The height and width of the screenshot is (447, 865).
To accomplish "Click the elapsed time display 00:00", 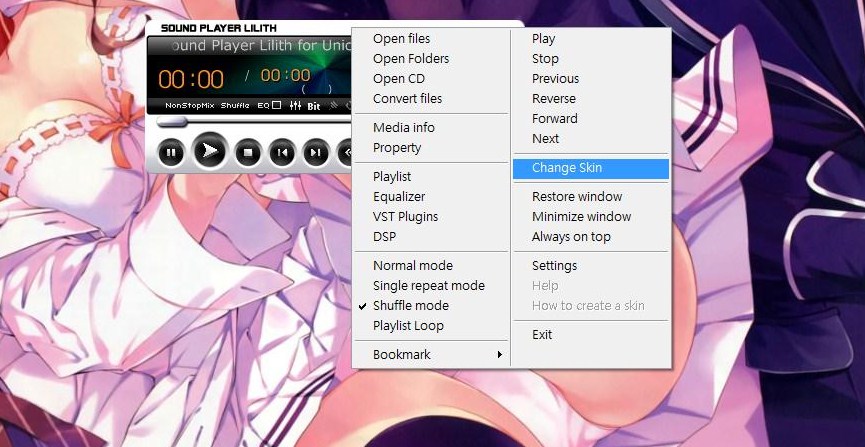I will click(191, 79).
